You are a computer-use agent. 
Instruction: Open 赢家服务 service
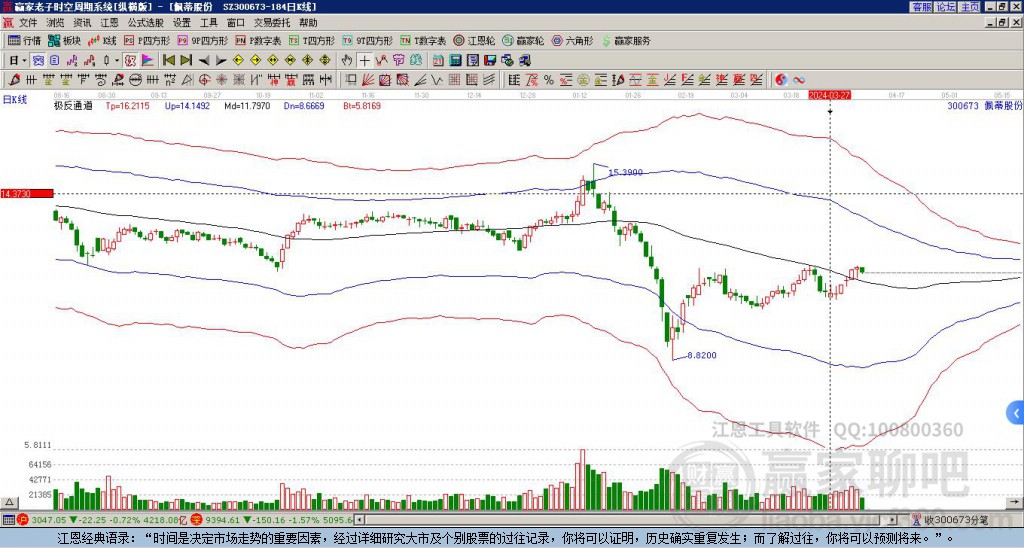(x=626, y=40)
